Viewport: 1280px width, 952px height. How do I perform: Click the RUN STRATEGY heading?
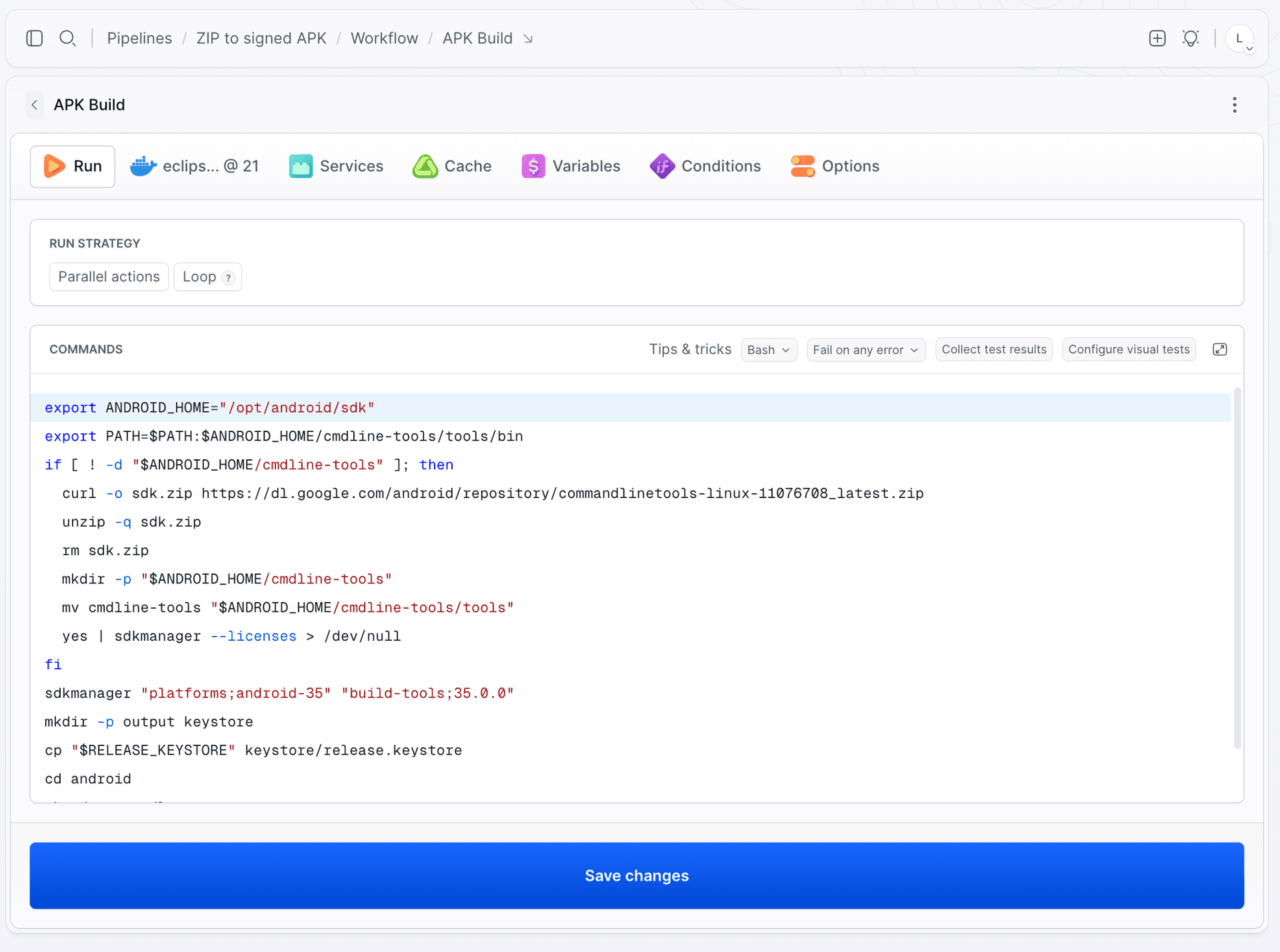tap(95, 243)
